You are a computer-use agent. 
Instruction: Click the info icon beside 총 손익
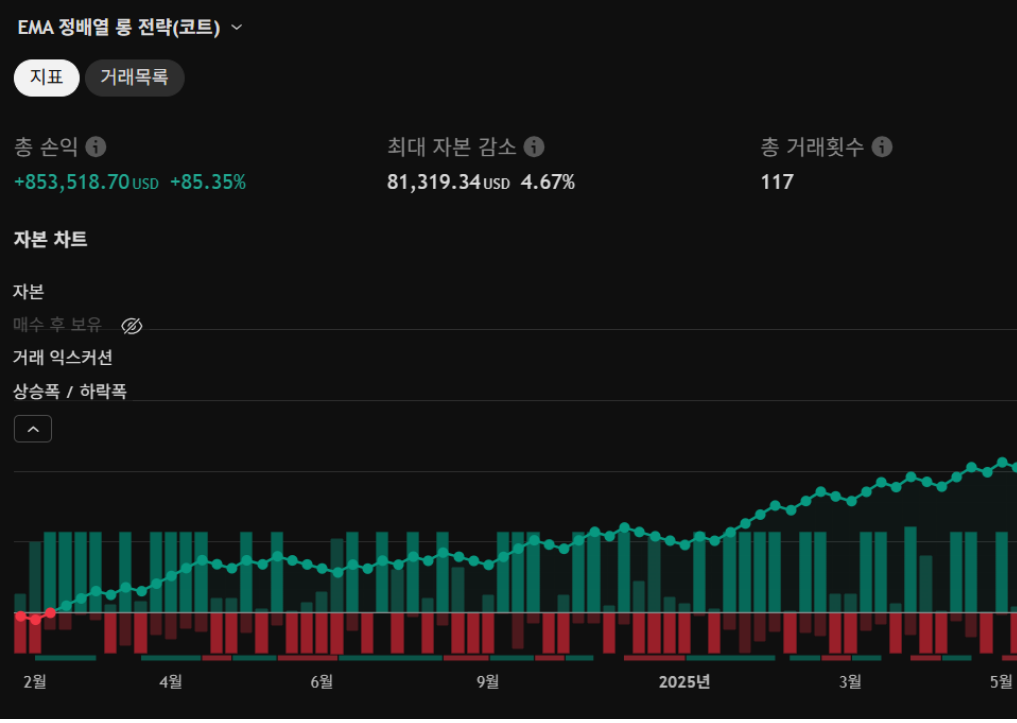click(x=96, y=147)
